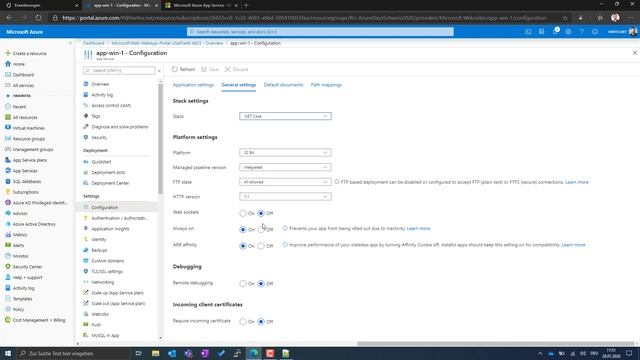Enable Require incoming certificate On
Viewport: 640px width, 360px height.
(243, 322)
